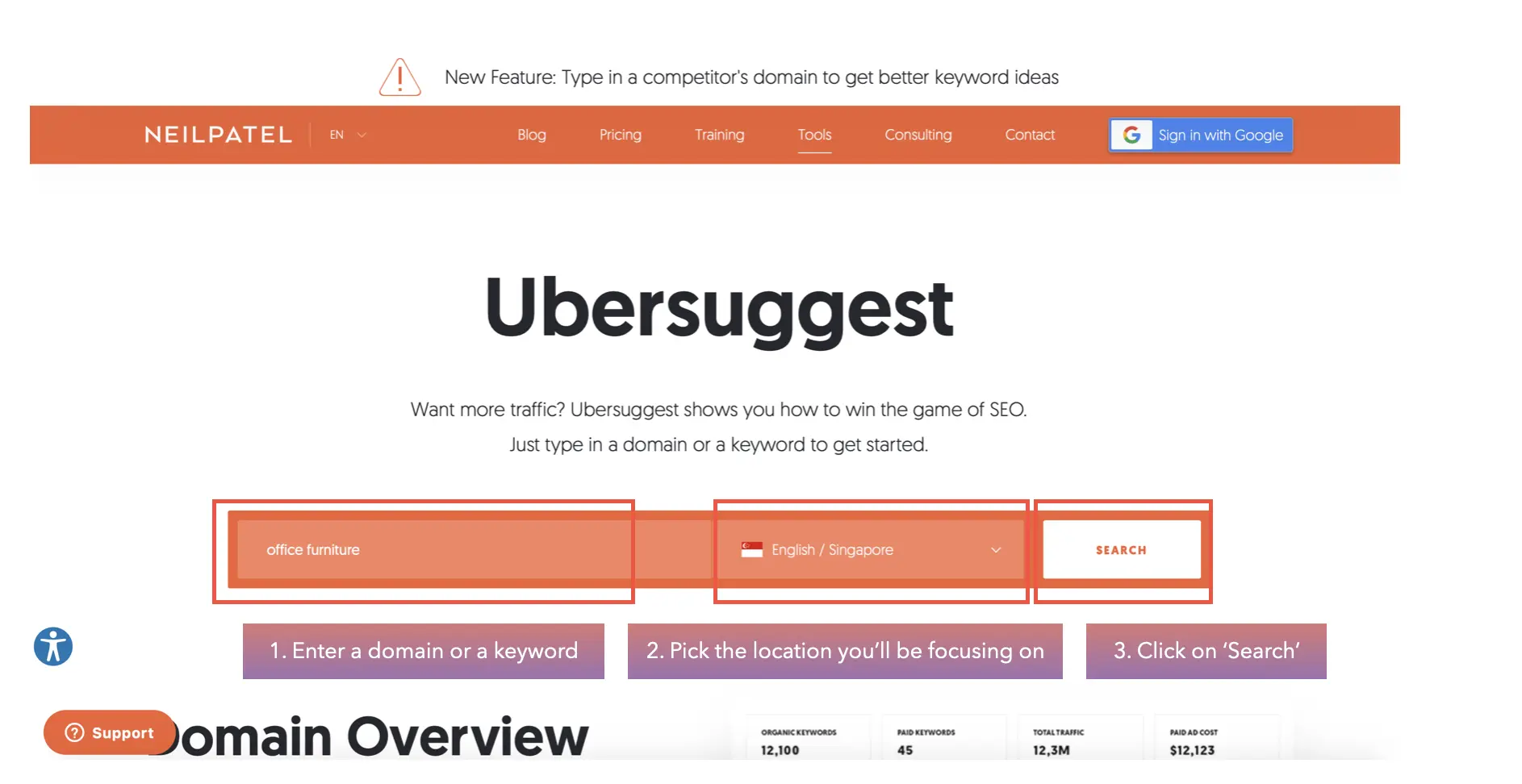Open the Support chat button
The image size is (1522, 784).
[109, 732]
